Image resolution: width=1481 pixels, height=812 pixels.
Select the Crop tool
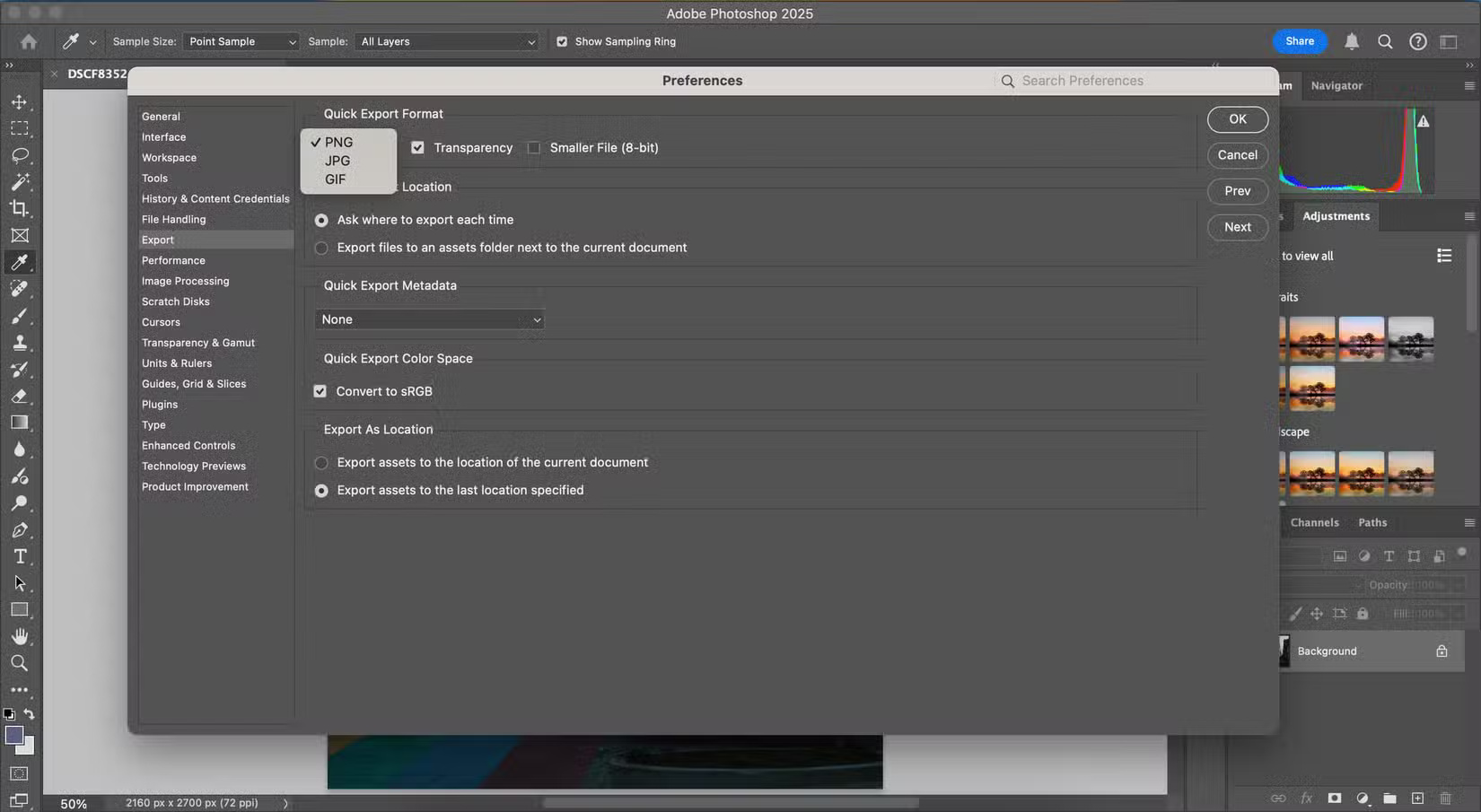[x=21, y=208]
